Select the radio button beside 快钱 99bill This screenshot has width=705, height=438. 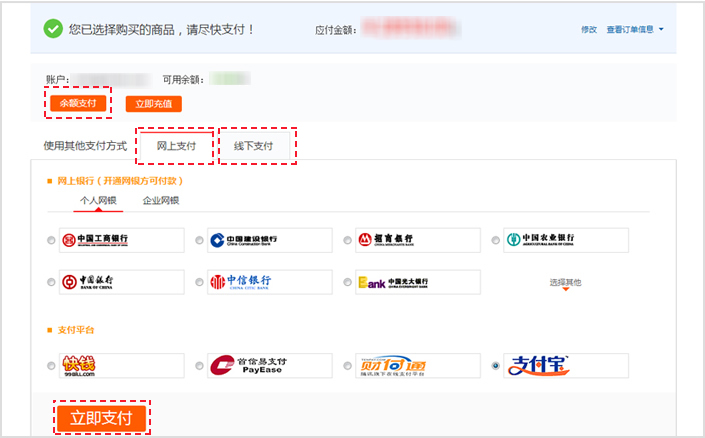[51, 366]
